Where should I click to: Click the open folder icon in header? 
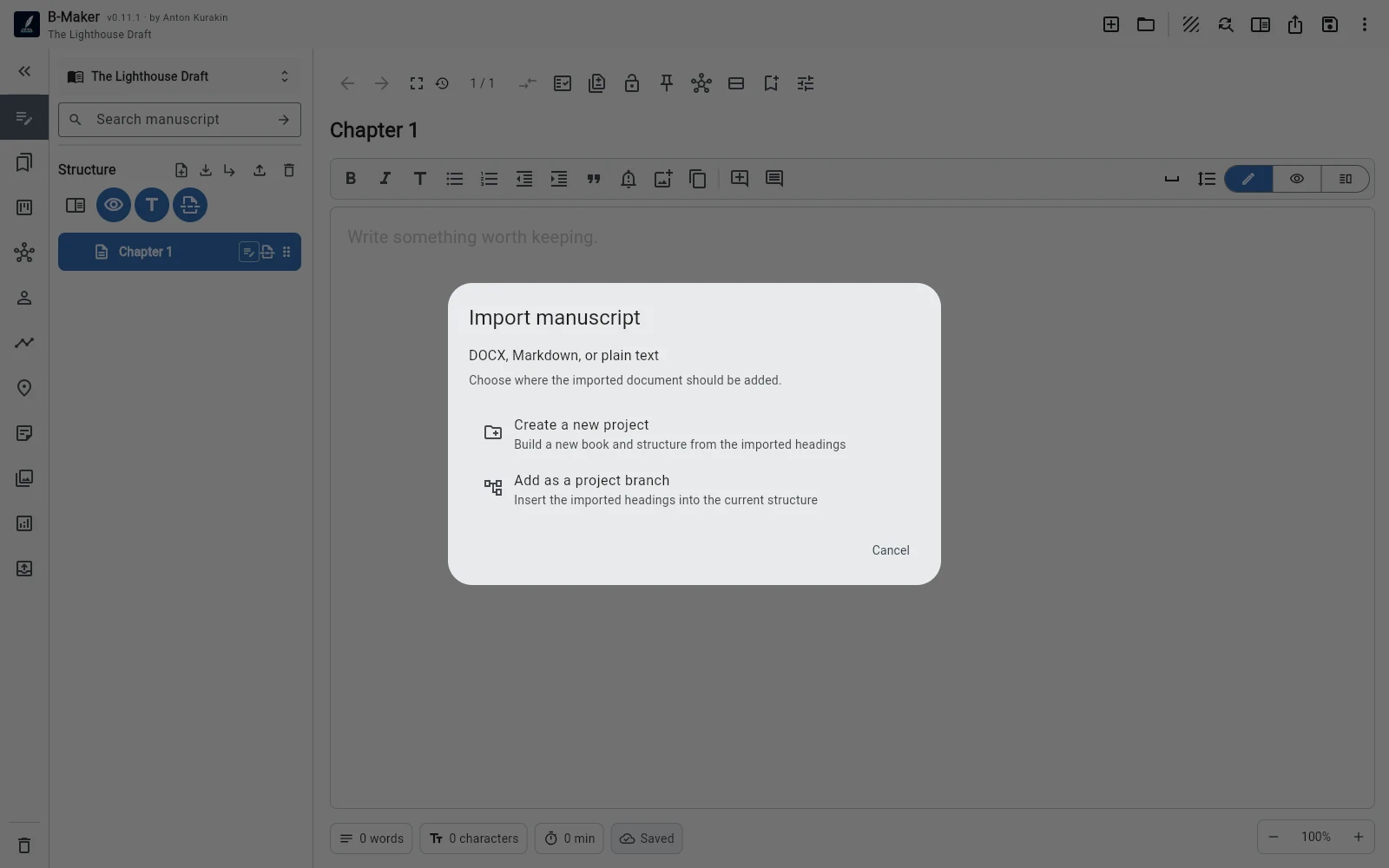(x=1146, y=24)
